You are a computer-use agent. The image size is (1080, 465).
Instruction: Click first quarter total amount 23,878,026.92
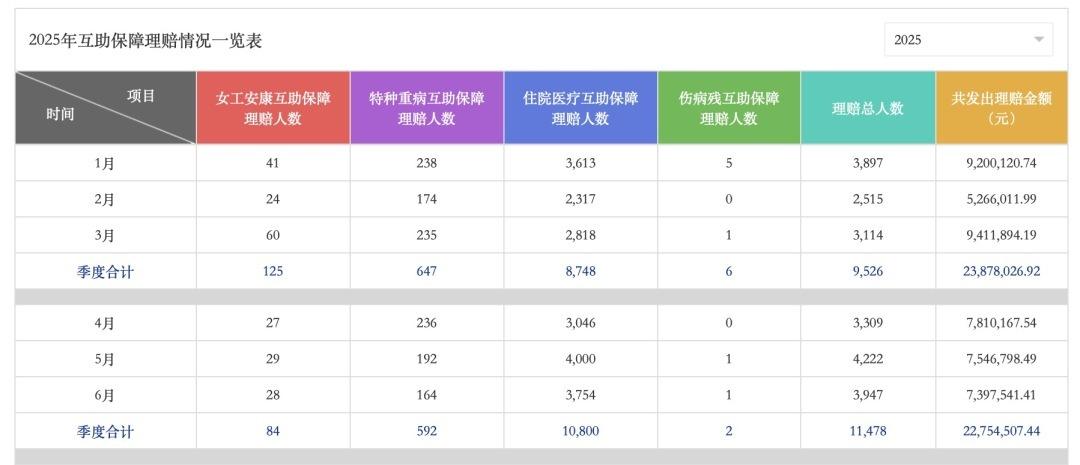coord(1001,272)
